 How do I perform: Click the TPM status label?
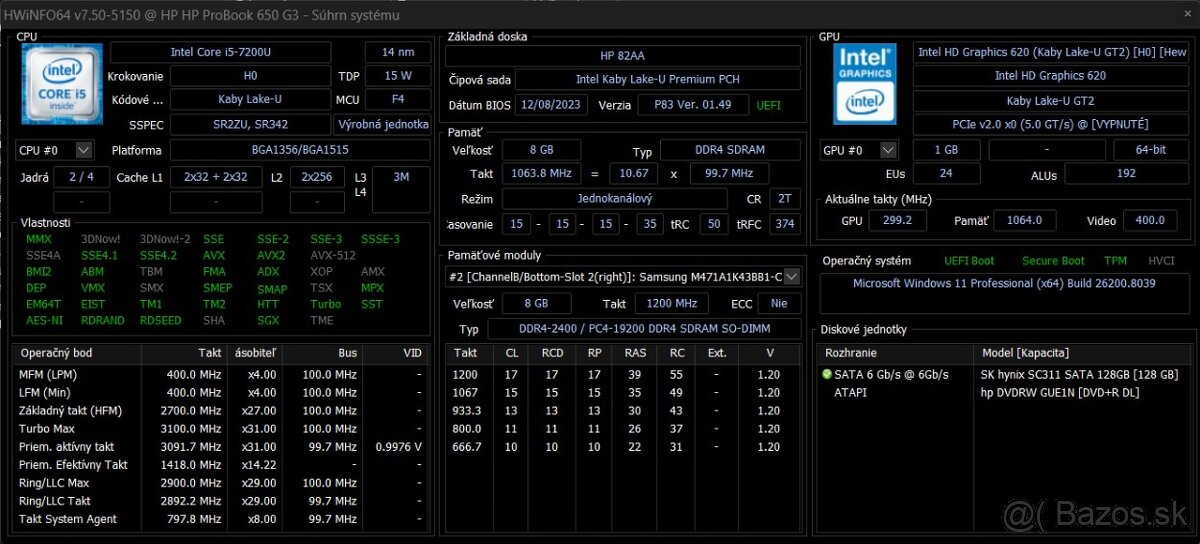pyautogui.click(x=1115, y=261)
